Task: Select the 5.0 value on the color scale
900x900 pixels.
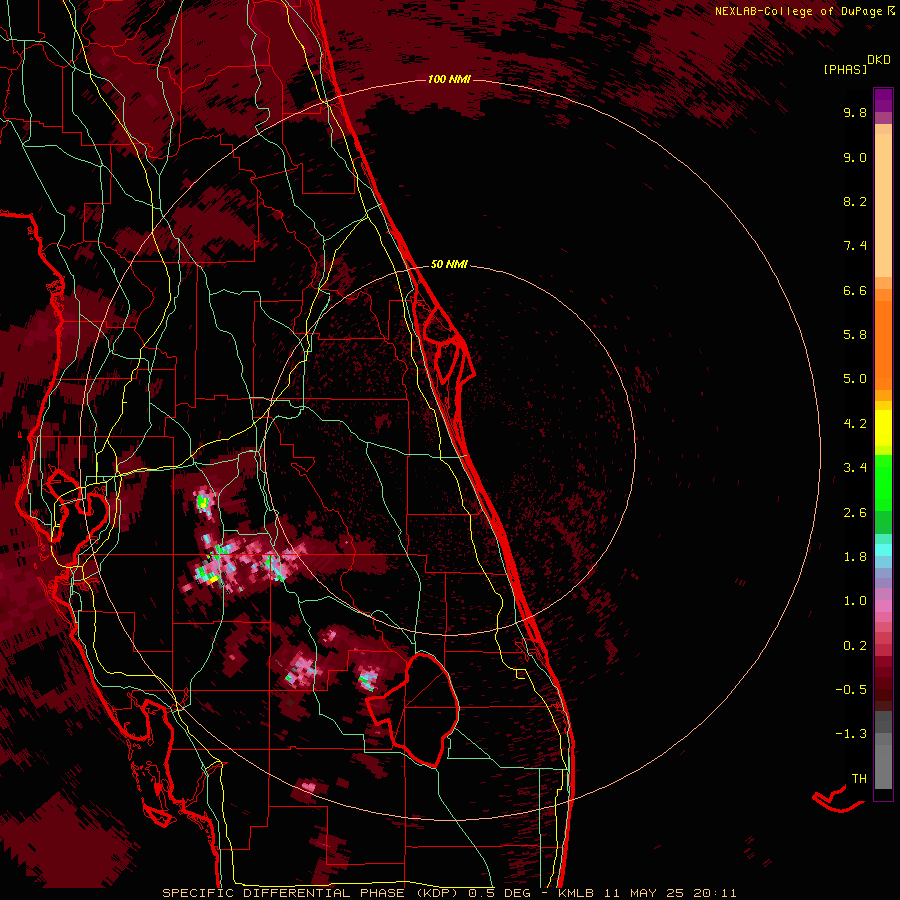Action: (x=855, y=379)
